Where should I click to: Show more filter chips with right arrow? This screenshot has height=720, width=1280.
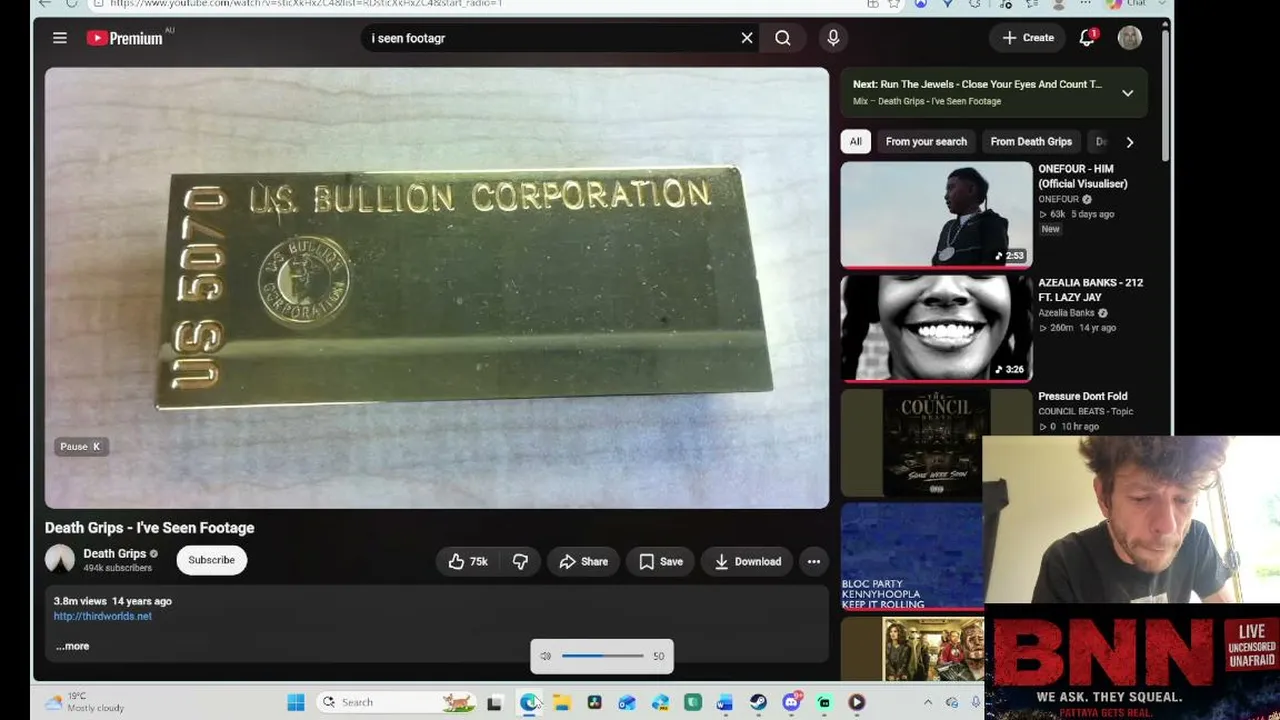tap(1130, 142)
